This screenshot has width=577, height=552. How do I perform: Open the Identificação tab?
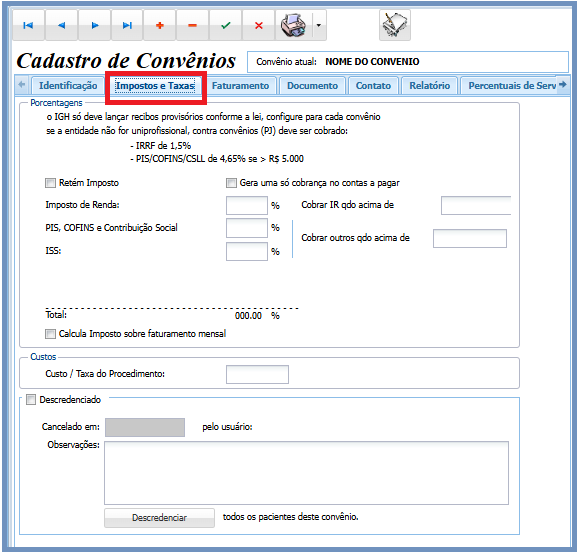pos(68,86)
